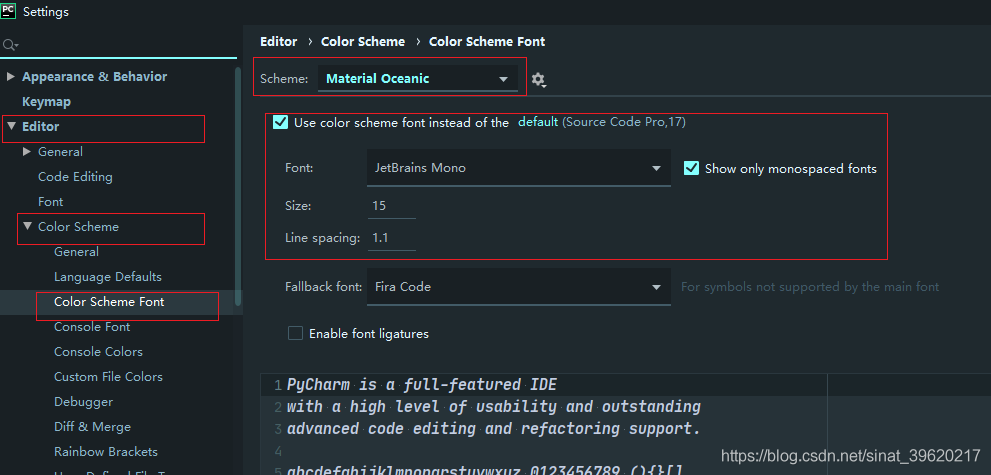Click the search magnifier icon
The image size is (991, 475).
coord(10,45)
